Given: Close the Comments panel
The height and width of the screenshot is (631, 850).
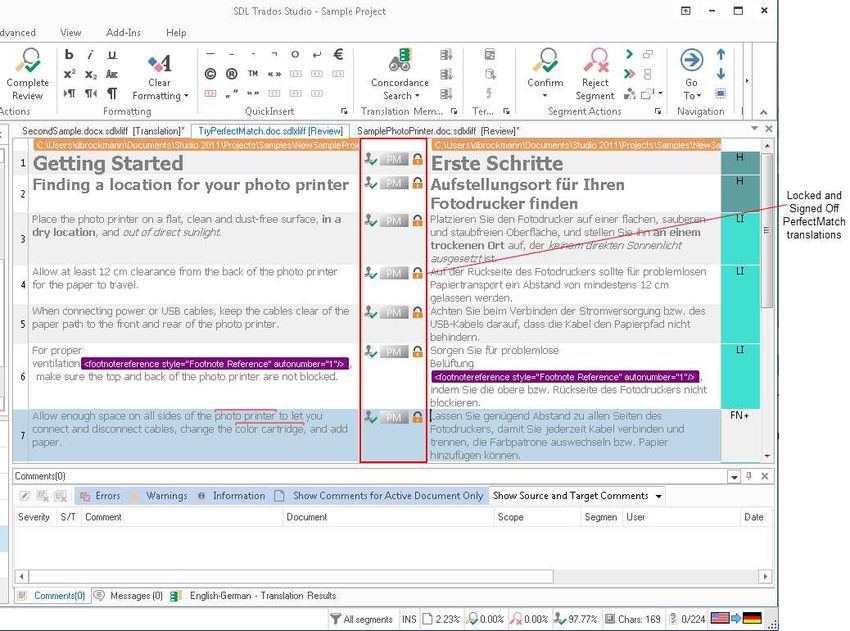Looking at the screenshot, I should click(x=765, y=476).
